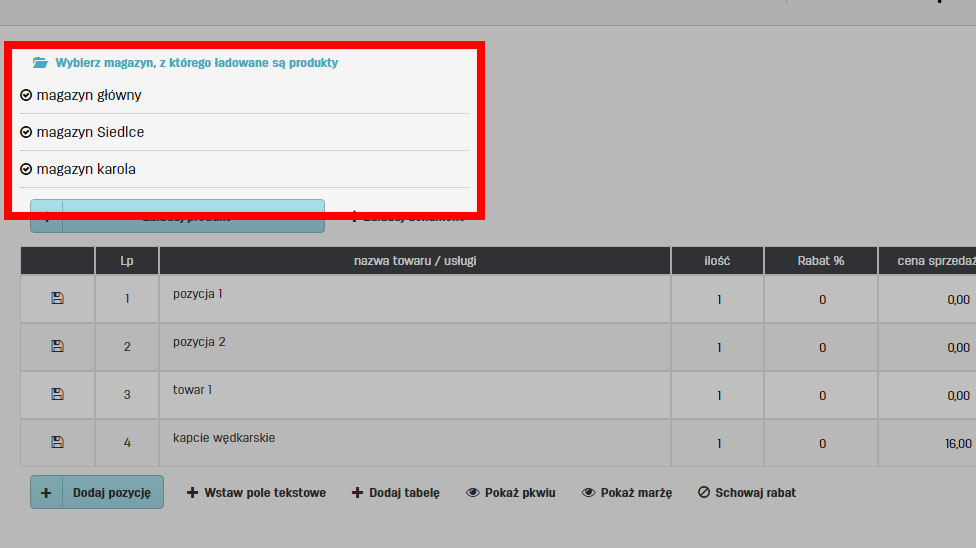Click check-circle icon beside magazyn główny
Image resolution: width=976 pixels, height=548 pixels.
coord(26,95)
